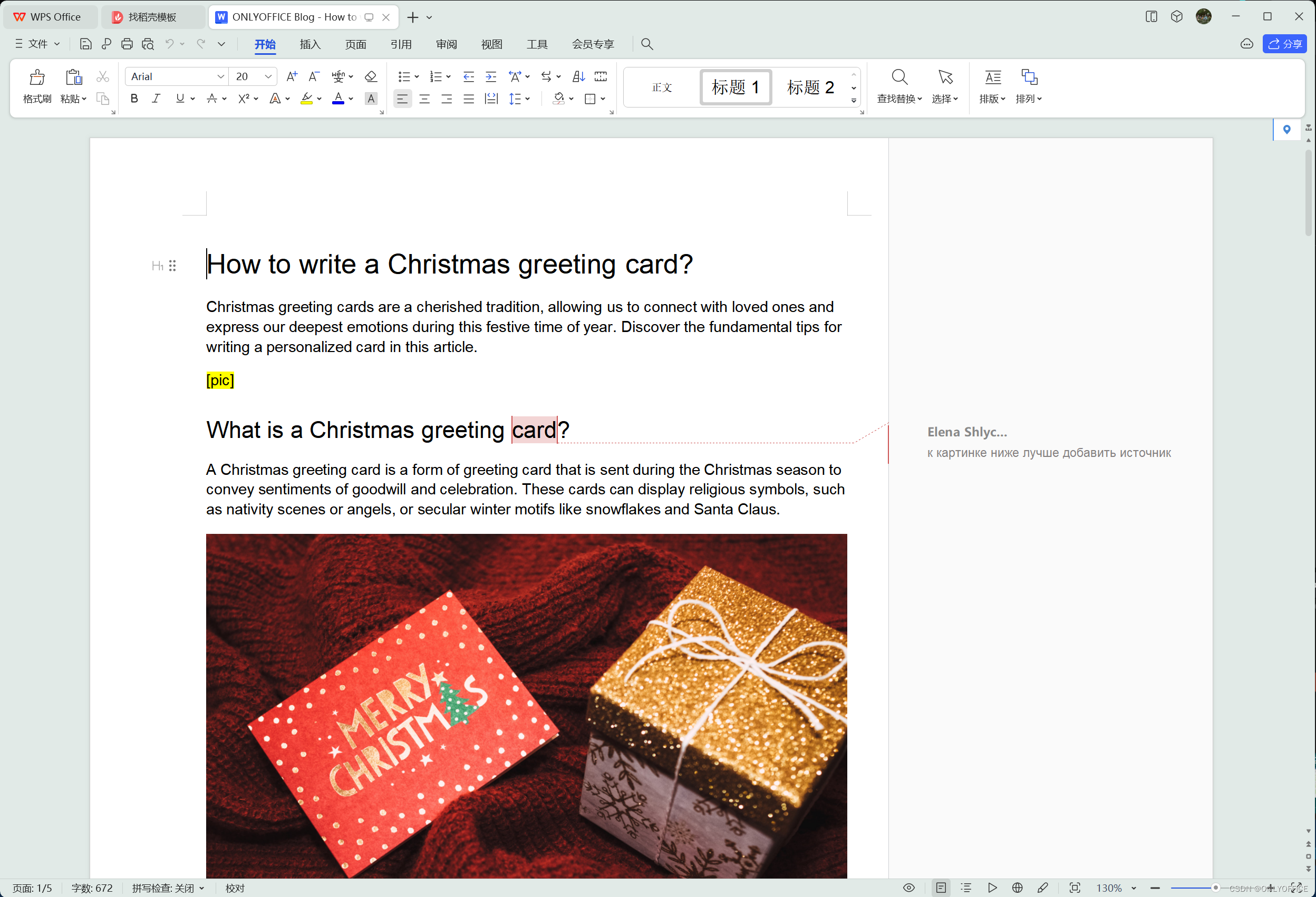
Task: Apply the 标题 2 heading style
Action: (x=810, y=87)
